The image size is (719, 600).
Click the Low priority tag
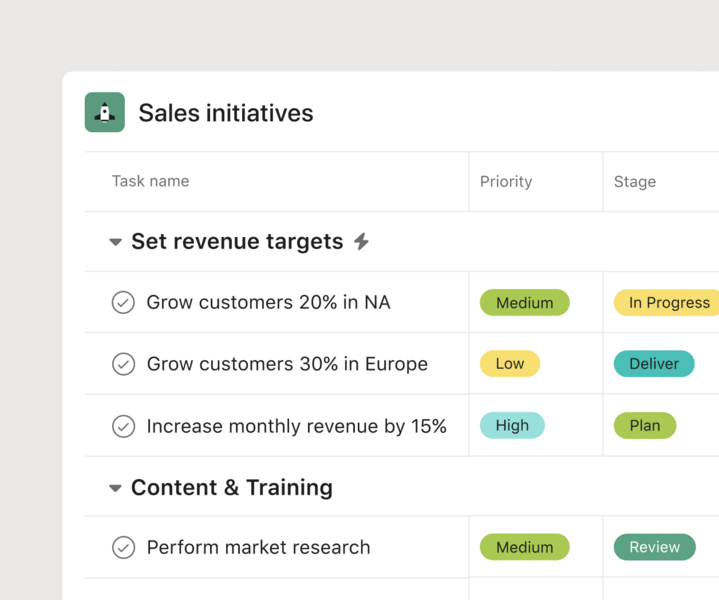click(509, 364)
